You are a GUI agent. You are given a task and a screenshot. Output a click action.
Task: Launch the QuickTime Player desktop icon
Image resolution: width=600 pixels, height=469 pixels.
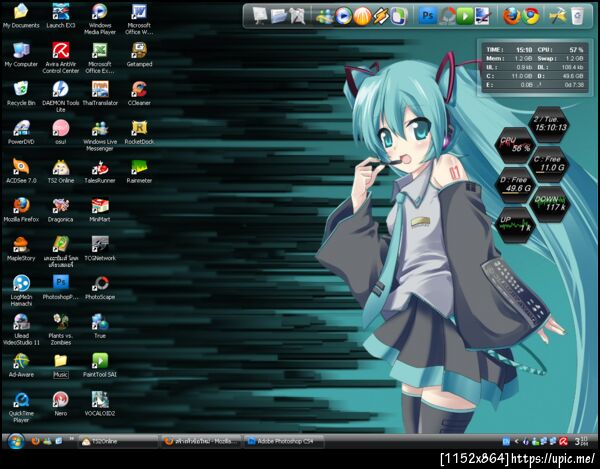[21, 407]
